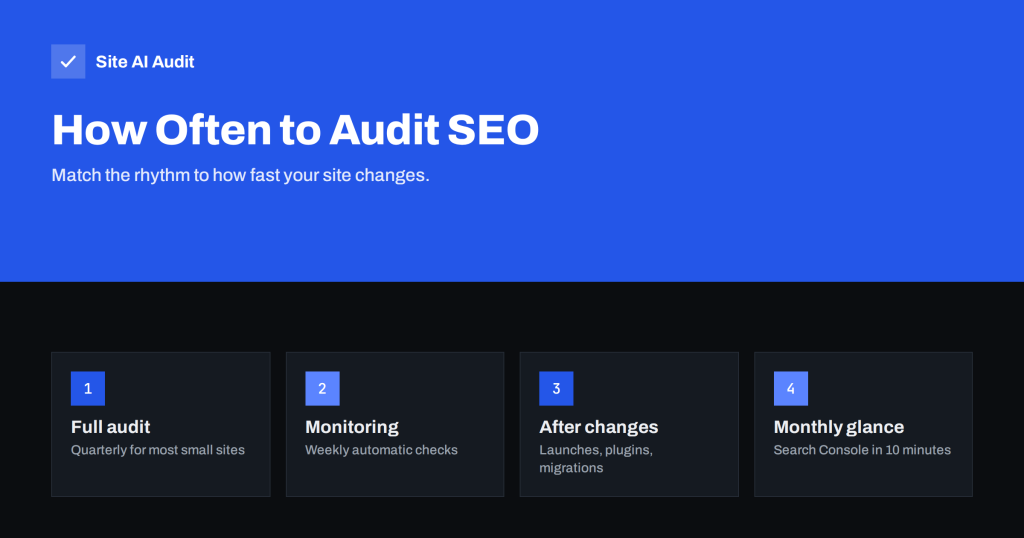
Task: Select the Monitoring card title
Action: point(352,427)
